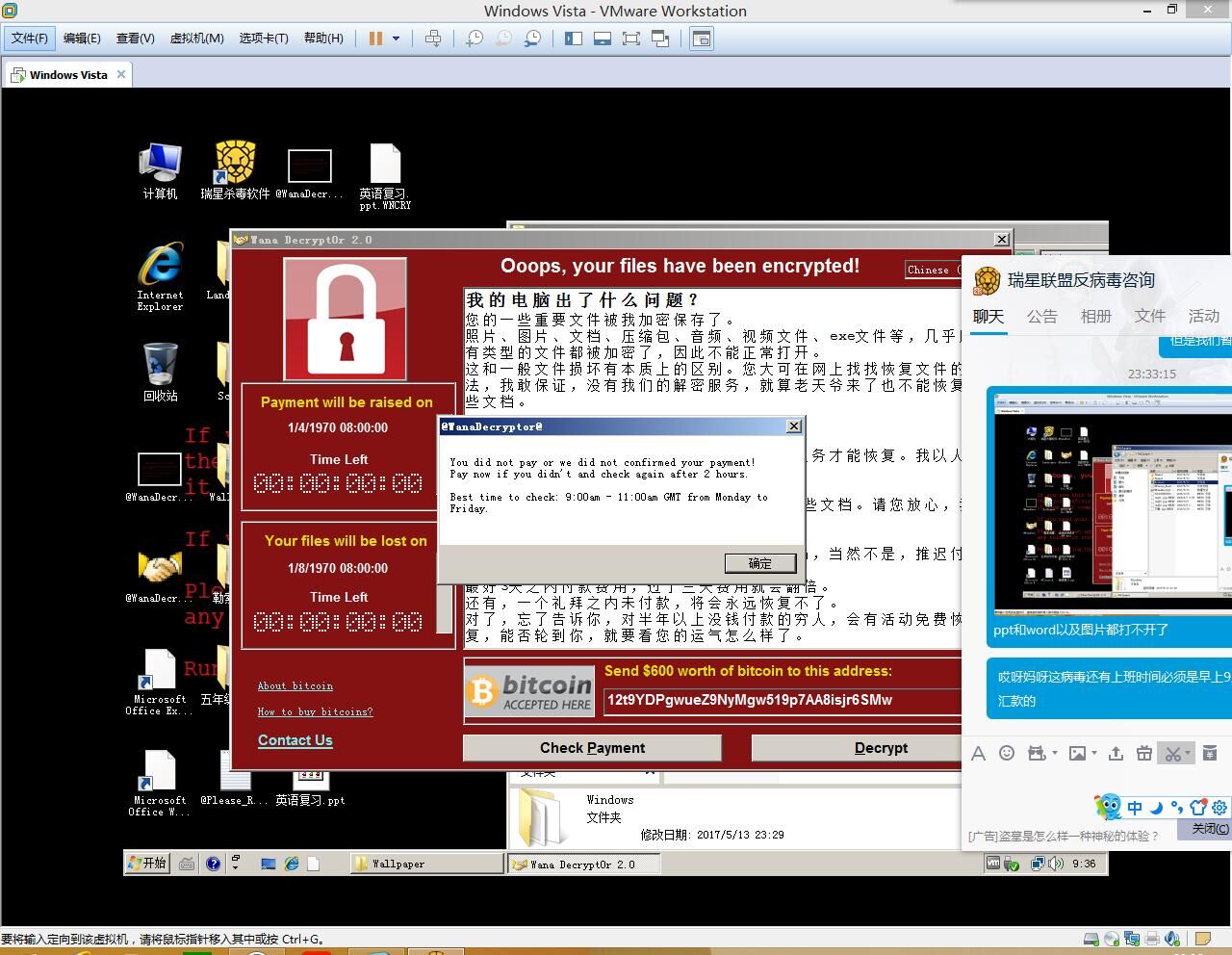Image resolution: width=1232 pixels, height=955 pixels.
Task: Toggle the VMware library sidebar view
Action: pos(574,39)
